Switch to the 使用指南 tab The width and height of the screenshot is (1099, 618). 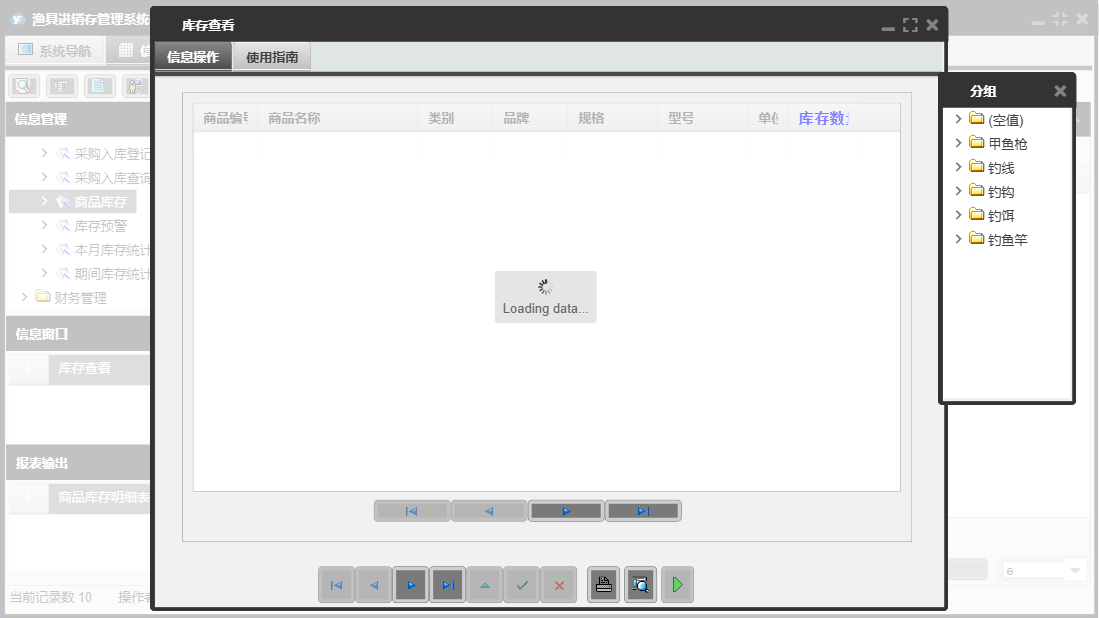point(271,57)
